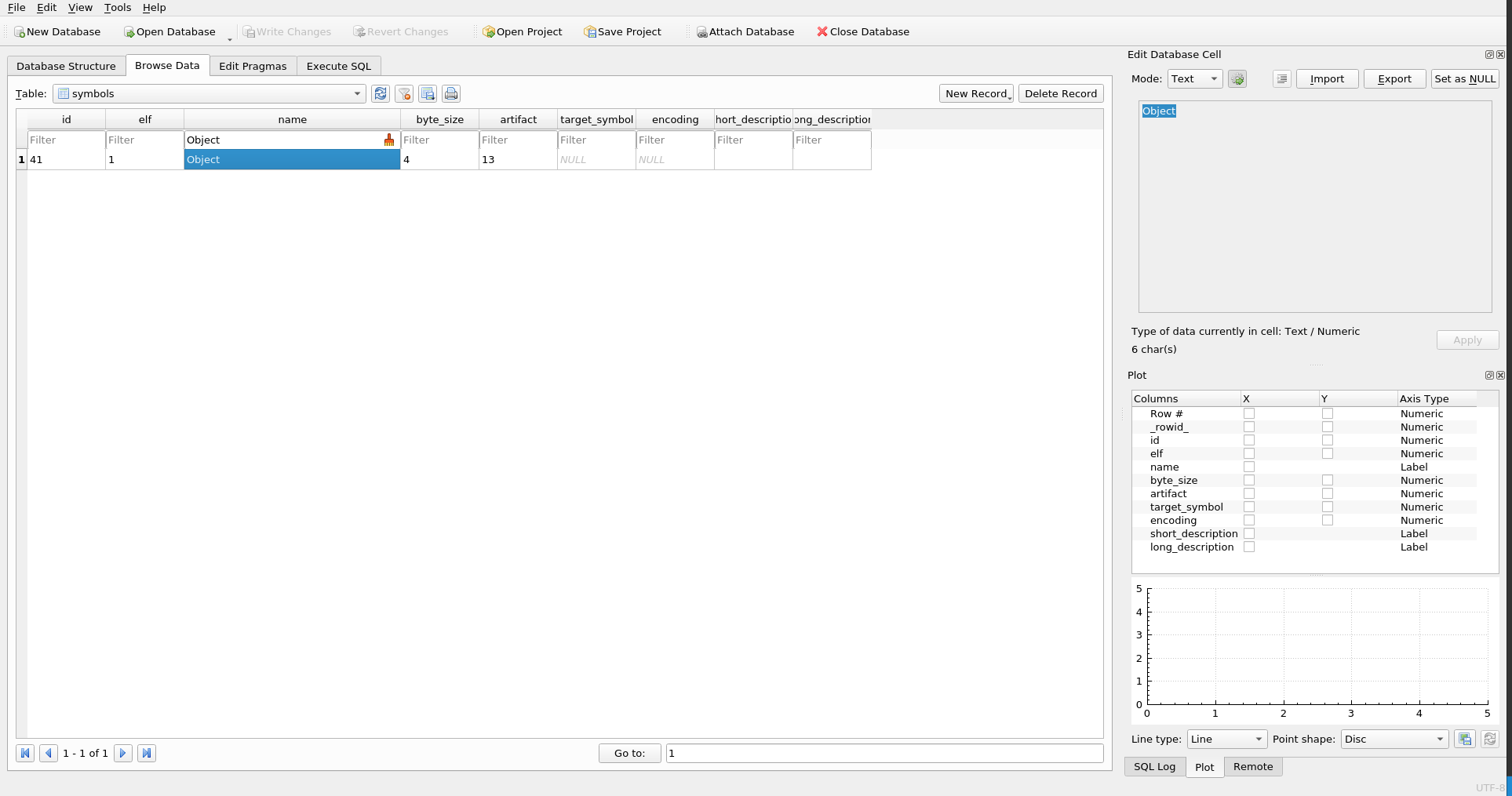
Task: Go to the previous page of records
Action: (49, 754)
